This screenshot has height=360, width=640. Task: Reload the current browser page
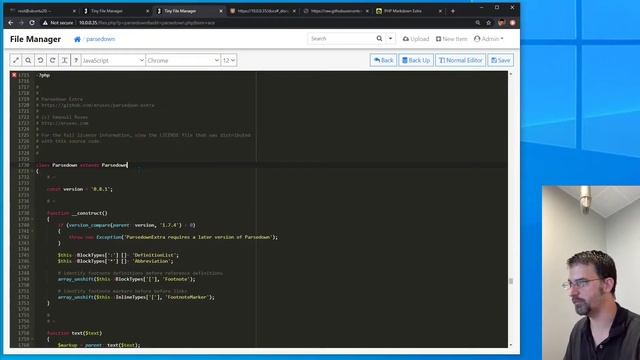click(x=32, y=23)
